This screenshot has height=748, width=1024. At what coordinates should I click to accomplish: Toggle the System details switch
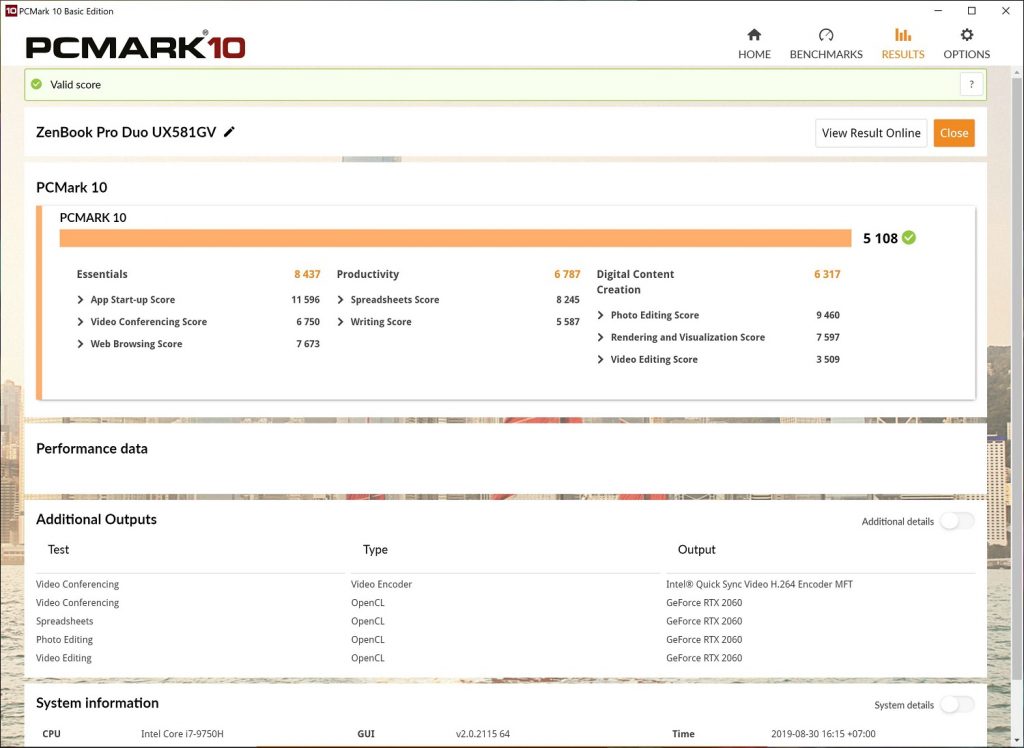(x=957, y=704)
